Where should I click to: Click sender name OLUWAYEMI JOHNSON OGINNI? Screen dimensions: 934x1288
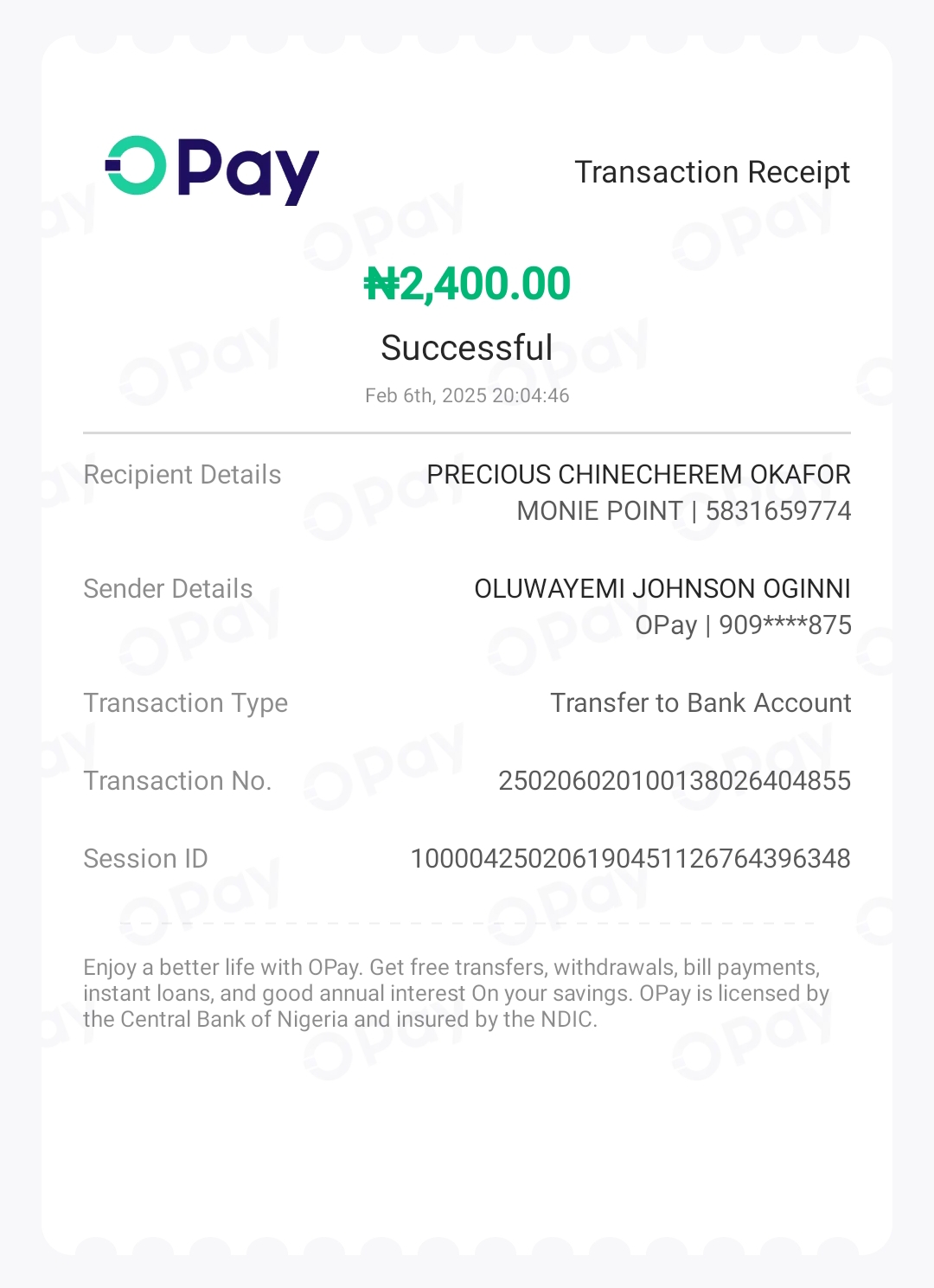pyautogui.click(x=662, y=588)
